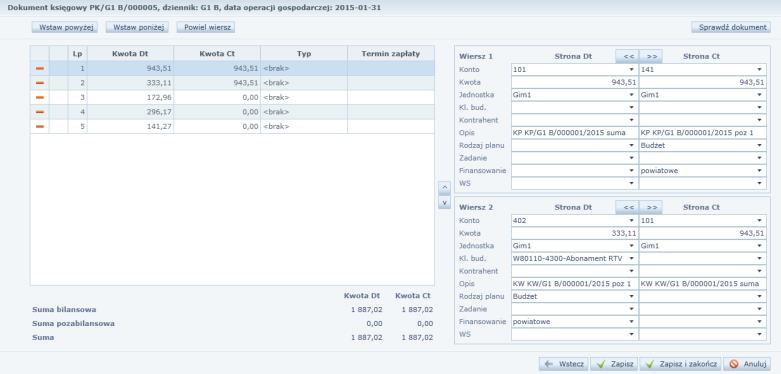Click Wstaw poniżej button

click(x=137, y=27)
